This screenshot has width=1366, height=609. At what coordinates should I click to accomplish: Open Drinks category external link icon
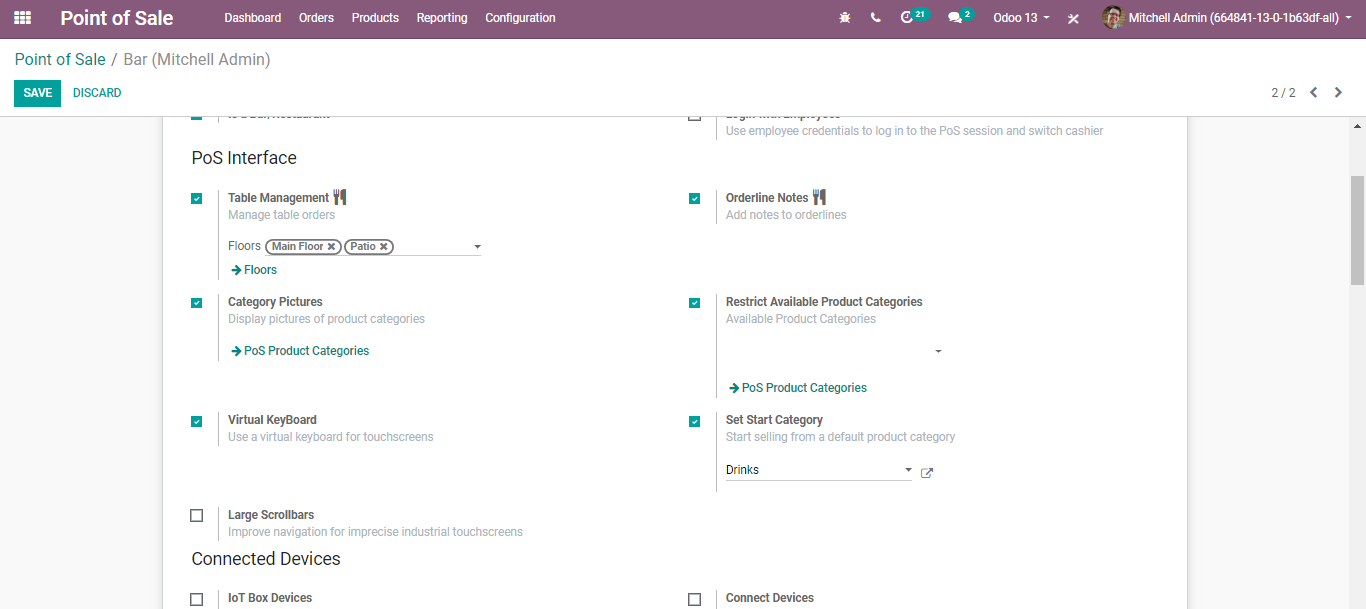[x=927, y=473]
